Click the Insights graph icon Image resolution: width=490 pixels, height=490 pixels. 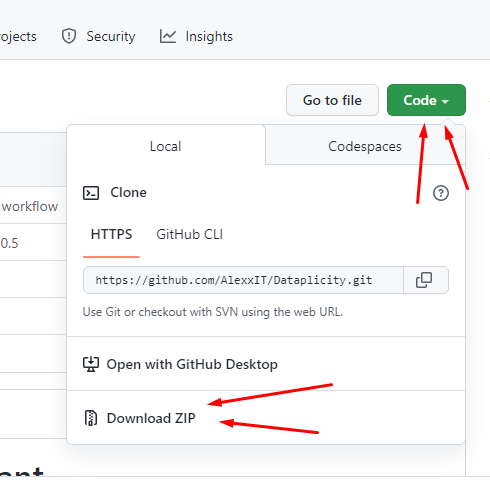click(x=168, y=36)
